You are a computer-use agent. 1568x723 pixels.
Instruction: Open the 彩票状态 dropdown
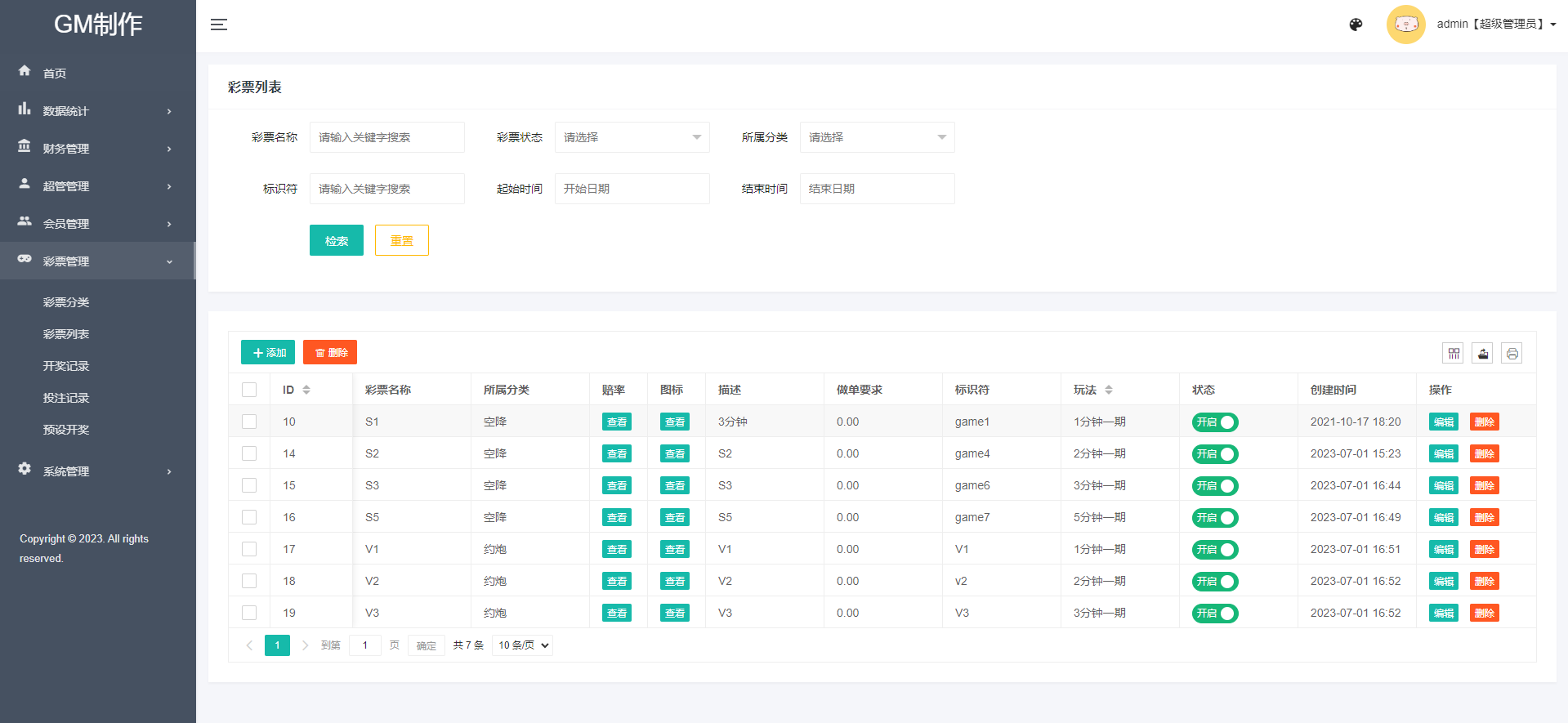pos(632,137)
